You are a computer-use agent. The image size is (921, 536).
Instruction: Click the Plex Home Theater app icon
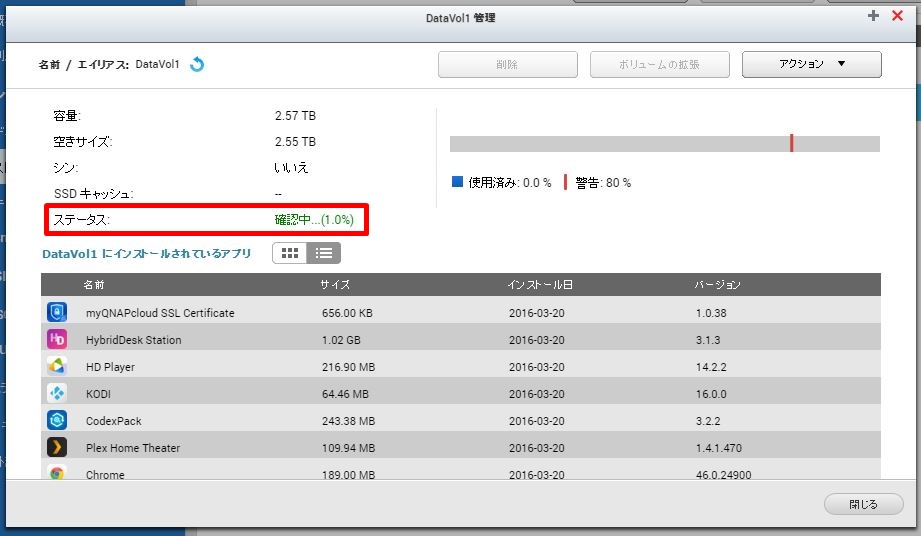coord(57,447)
